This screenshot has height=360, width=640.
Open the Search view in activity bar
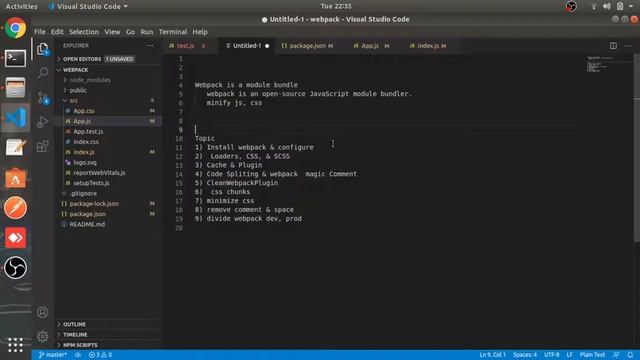43,73
